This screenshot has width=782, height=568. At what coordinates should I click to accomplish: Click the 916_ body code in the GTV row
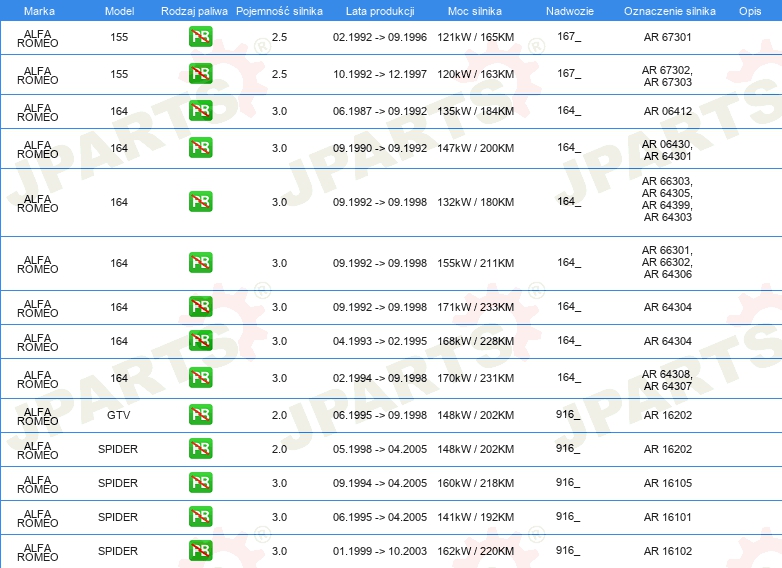(x=568, y=414)
